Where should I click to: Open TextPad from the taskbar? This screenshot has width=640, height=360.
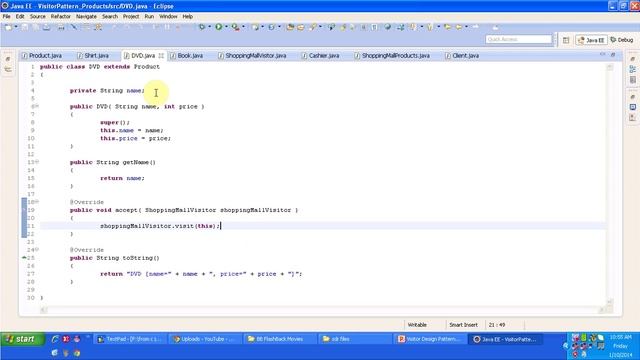[130, 339]
